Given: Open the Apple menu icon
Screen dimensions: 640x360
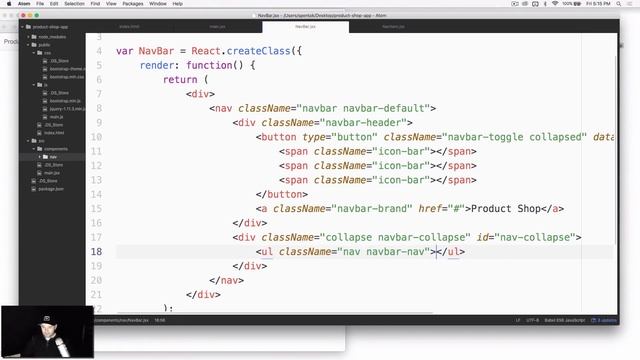Looking at the screenshot, I should (x=9, y=4).
